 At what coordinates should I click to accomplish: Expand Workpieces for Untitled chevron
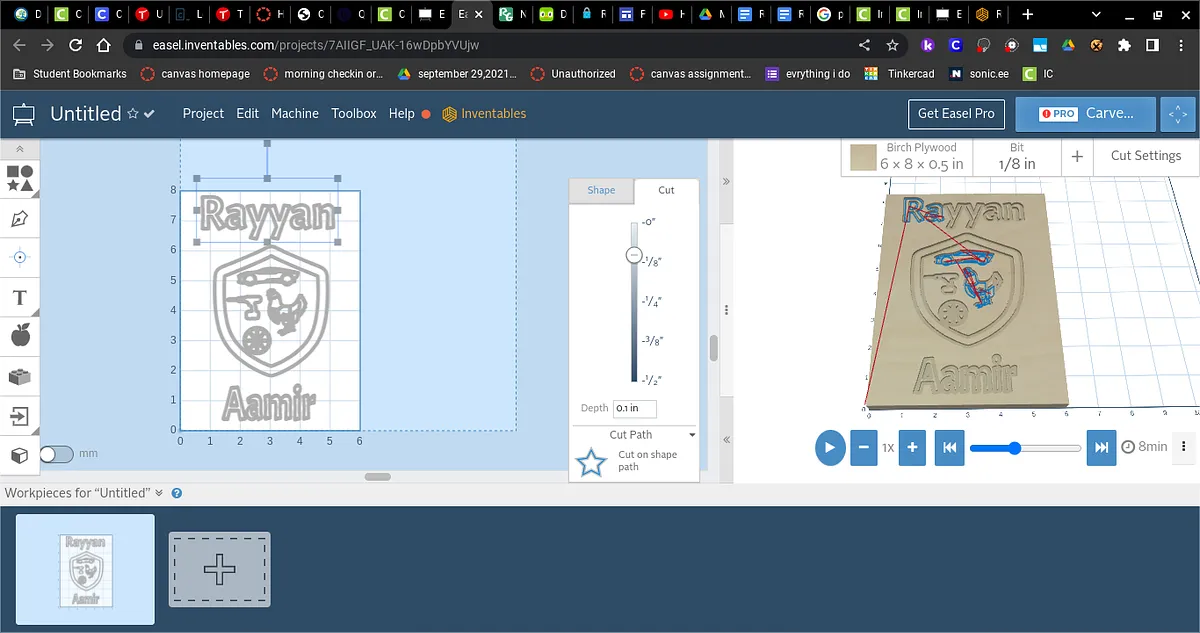point(159,493)
